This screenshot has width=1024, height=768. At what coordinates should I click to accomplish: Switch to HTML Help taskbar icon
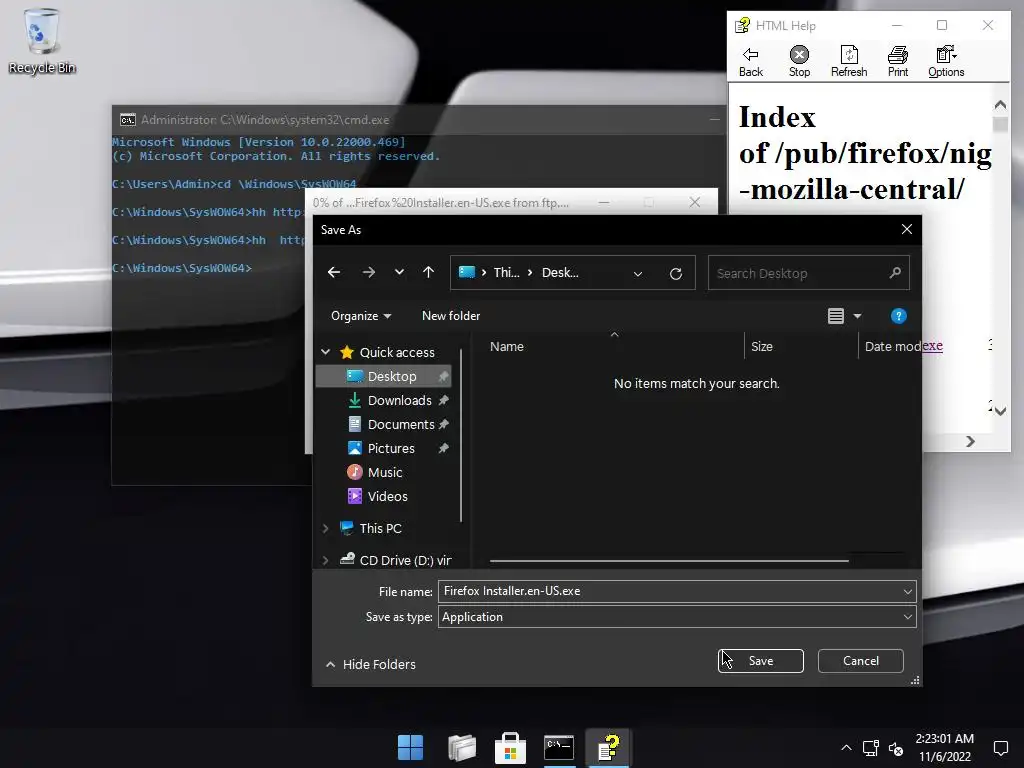(608, 748)
